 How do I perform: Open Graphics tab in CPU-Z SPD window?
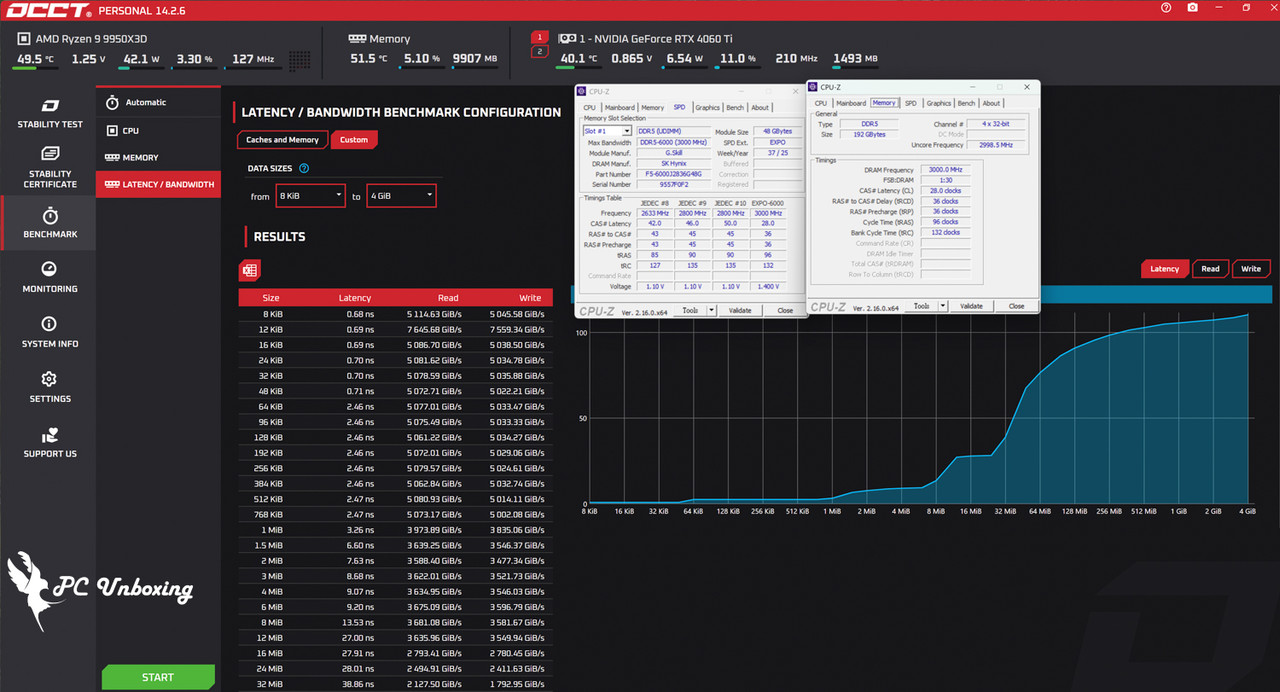708,107
